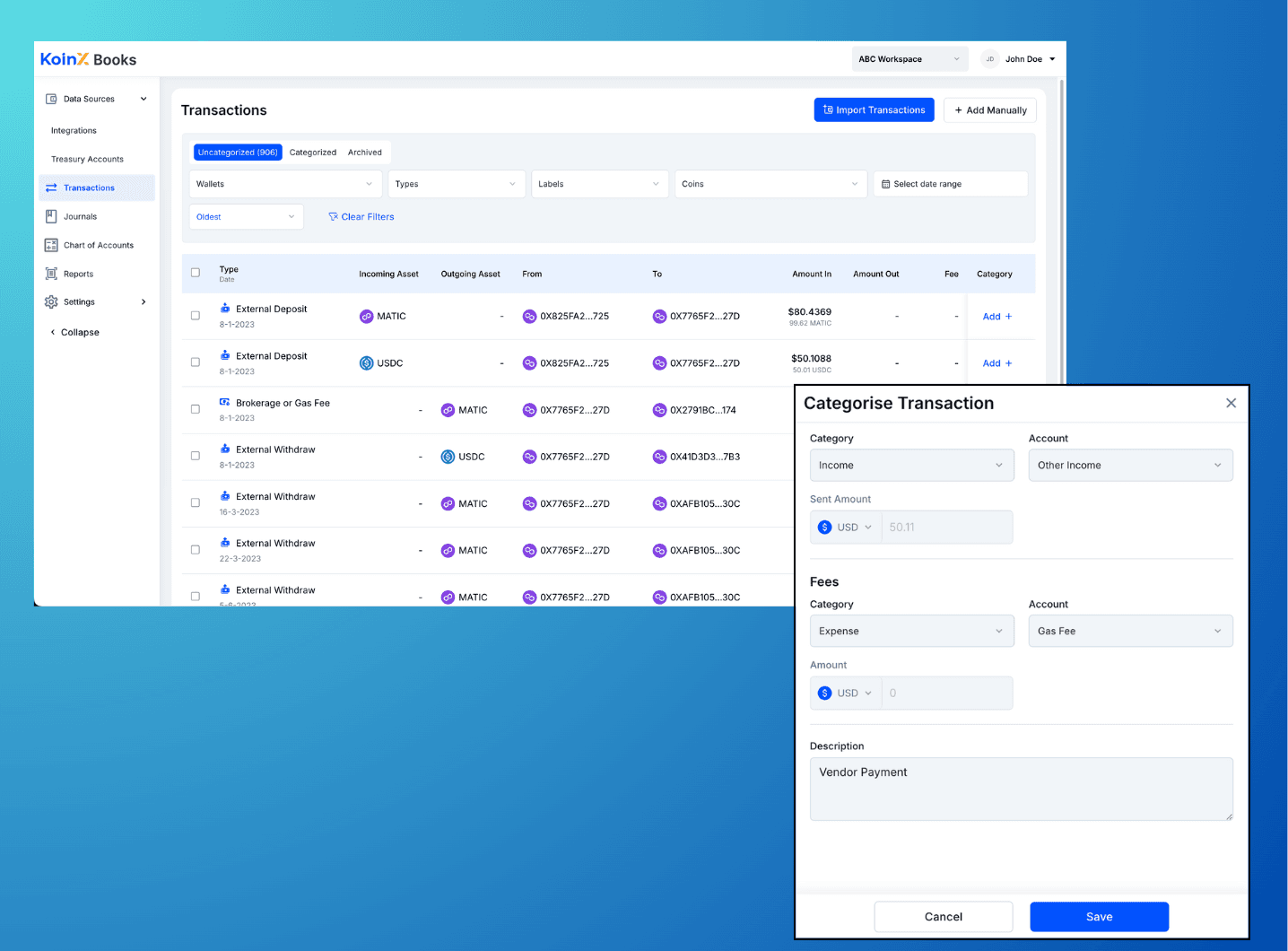
Task: Check the first External Deposit row checkbox
Action: click(x=196, y=316)
